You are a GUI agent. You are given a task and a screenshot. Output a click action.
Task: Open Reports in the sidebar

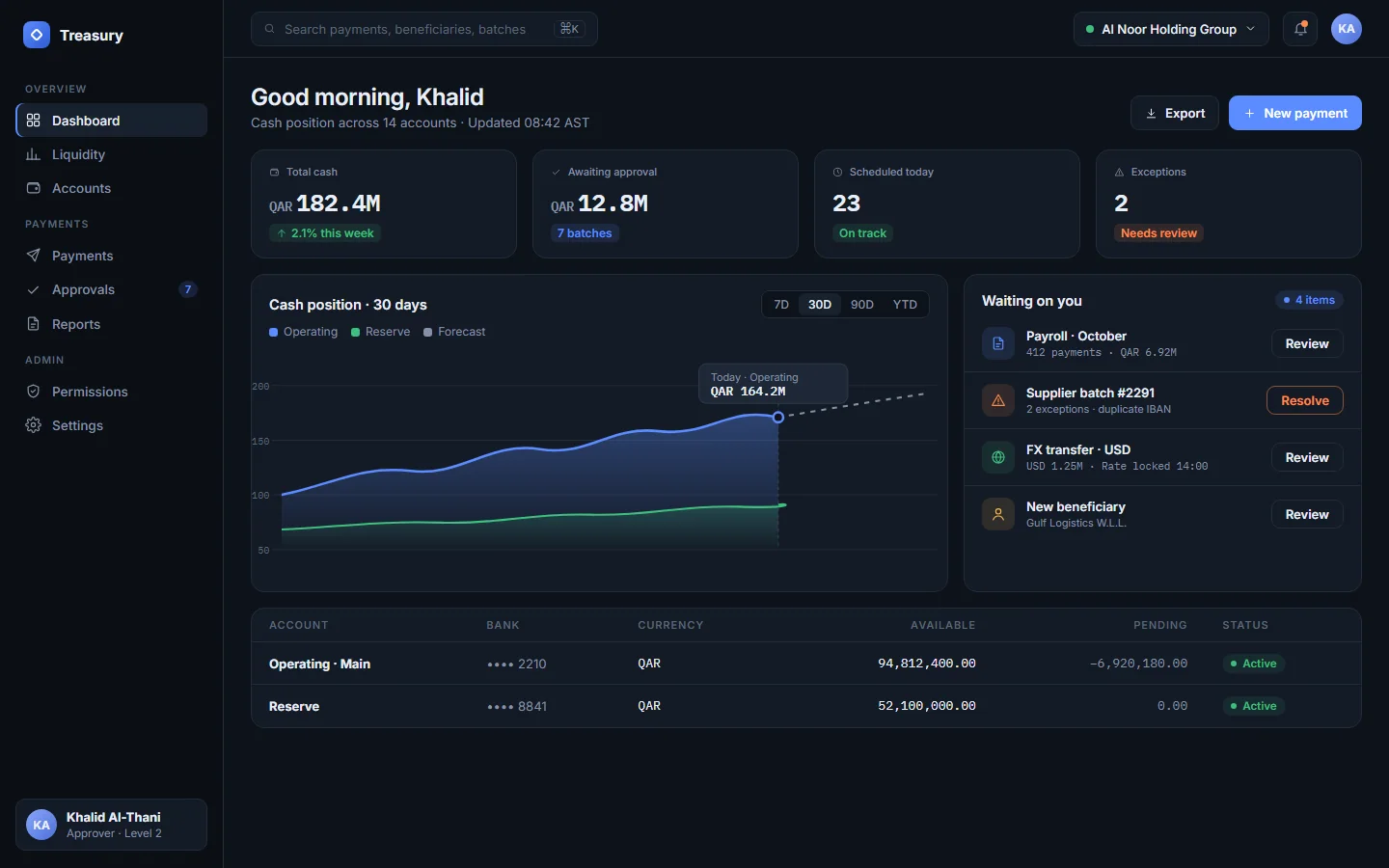[112, 324]
